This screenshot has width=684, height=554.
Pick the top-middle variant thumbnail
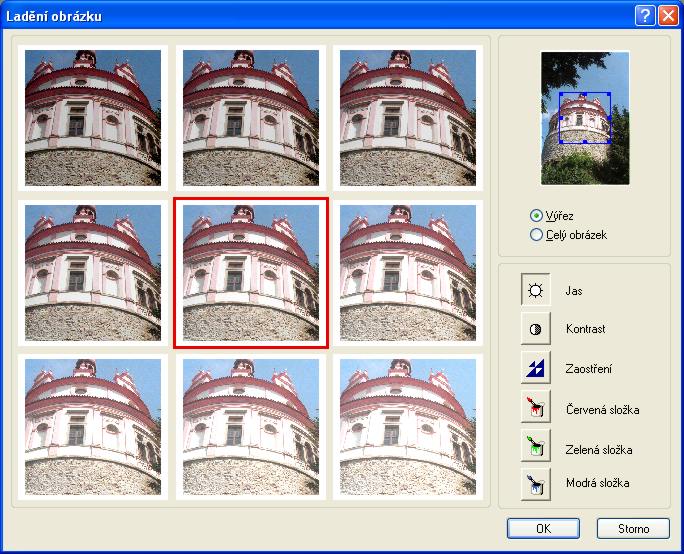pyautogui.click(x=251, y=118)
